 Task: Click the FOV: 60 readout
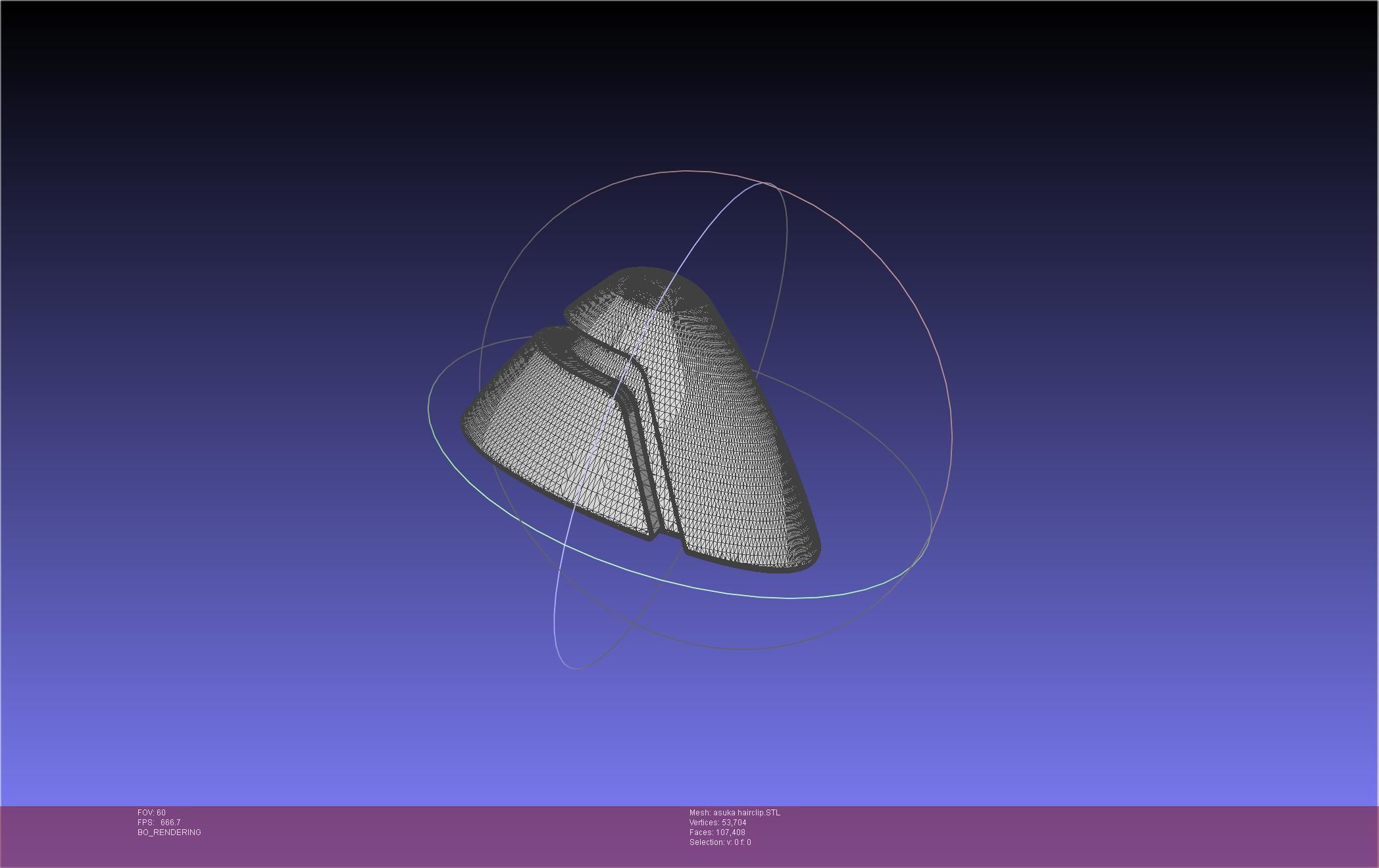click(151, 813)
